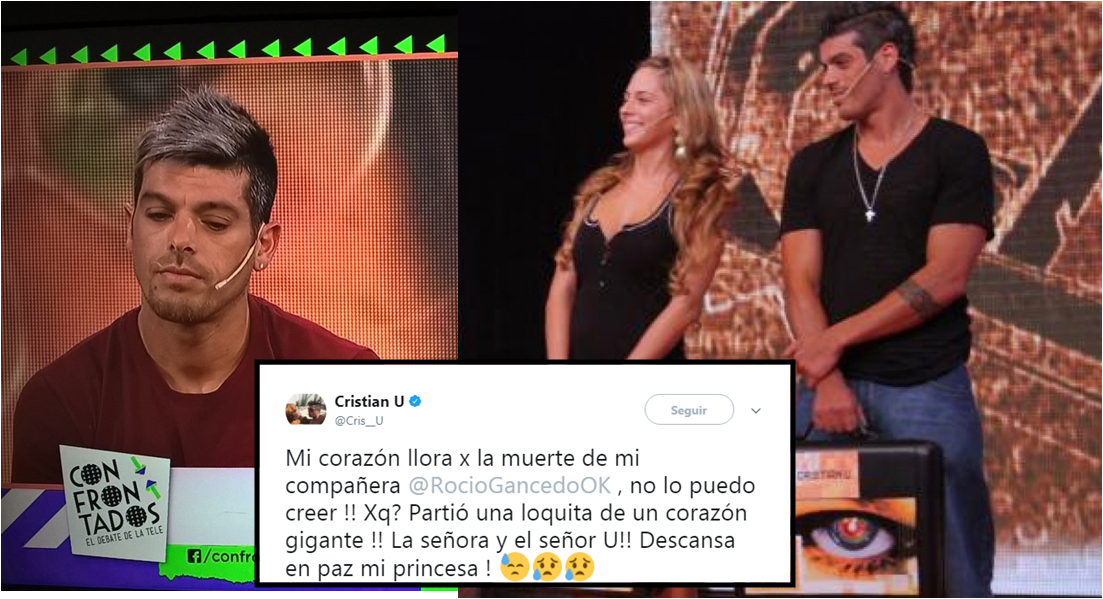Image resolution: width=1103 pixels, height=599 pixels.
Task: Click the first sweating sad emoji
Action: (514, 567)
